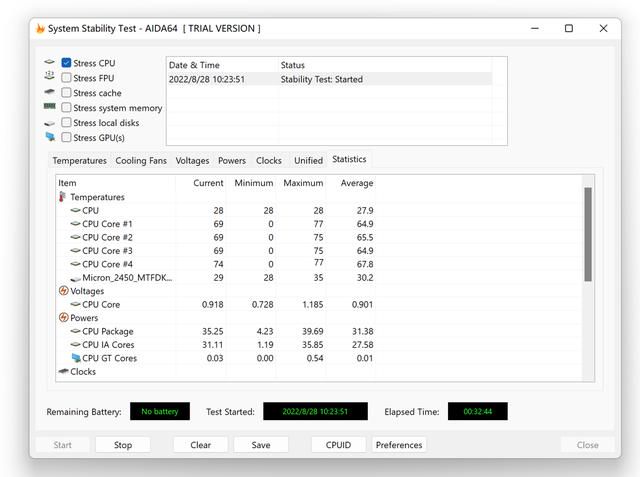Click the 'No battery' indicator
Image resolution: width=640 pixels, height=477 pixels.
(x=160, y=411)
